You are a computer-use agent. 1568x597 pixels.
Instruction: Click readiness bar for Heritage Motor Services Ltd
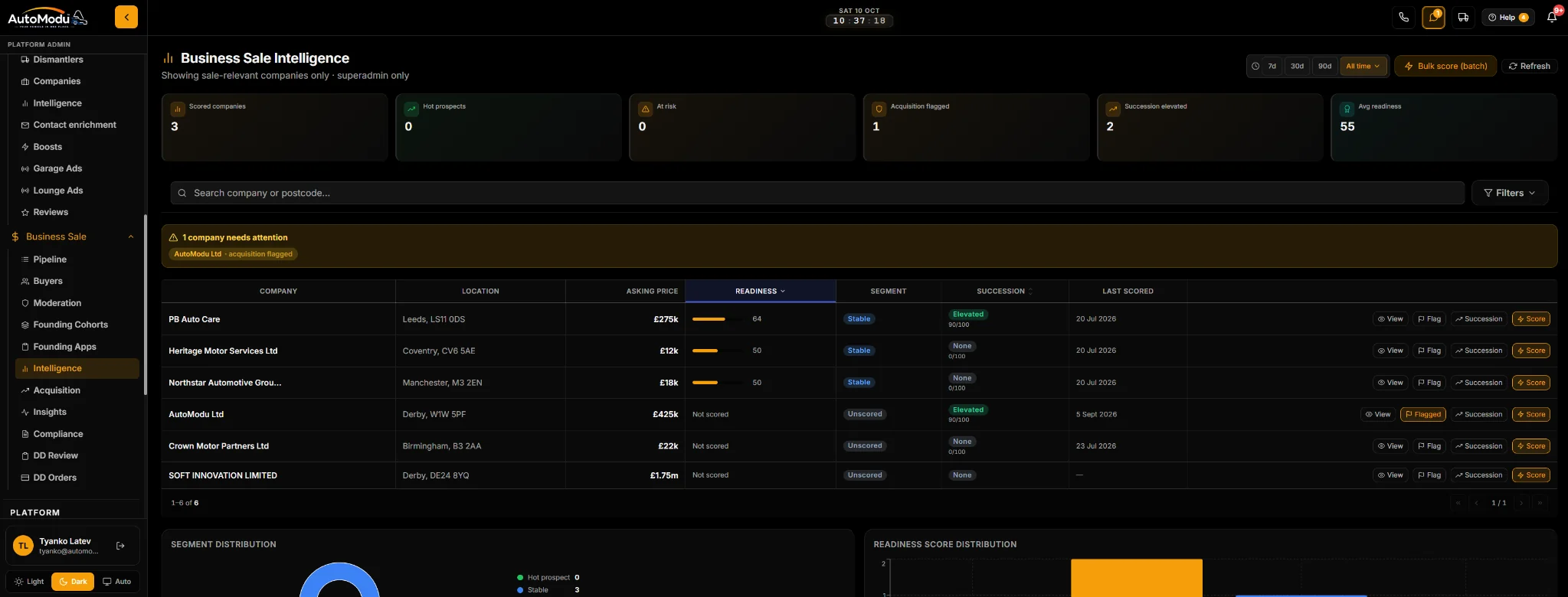click(x=718, y=351)
